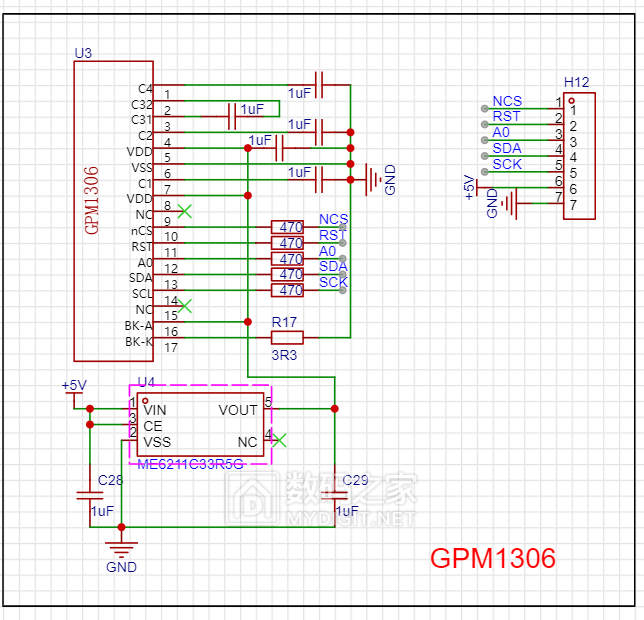Select the nCS pin label on U3

(x=142, y=231)
